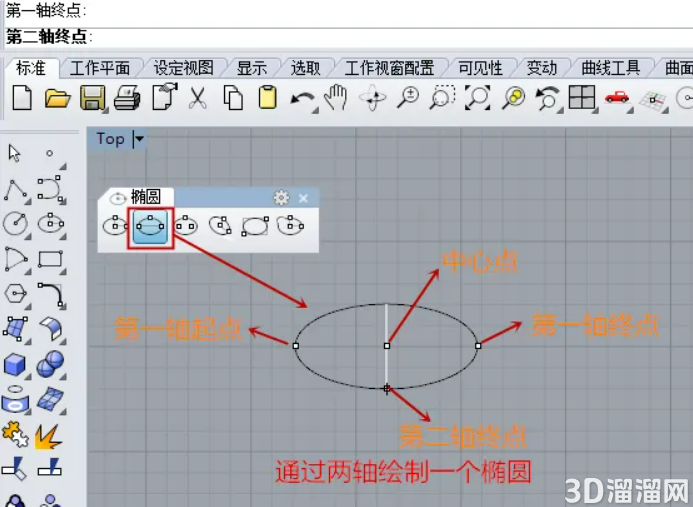This screenshot has width=693, height=507.
Task: Switch to the 曲线工具 tab
Action: pyautogui.click(x=610, y=68)
